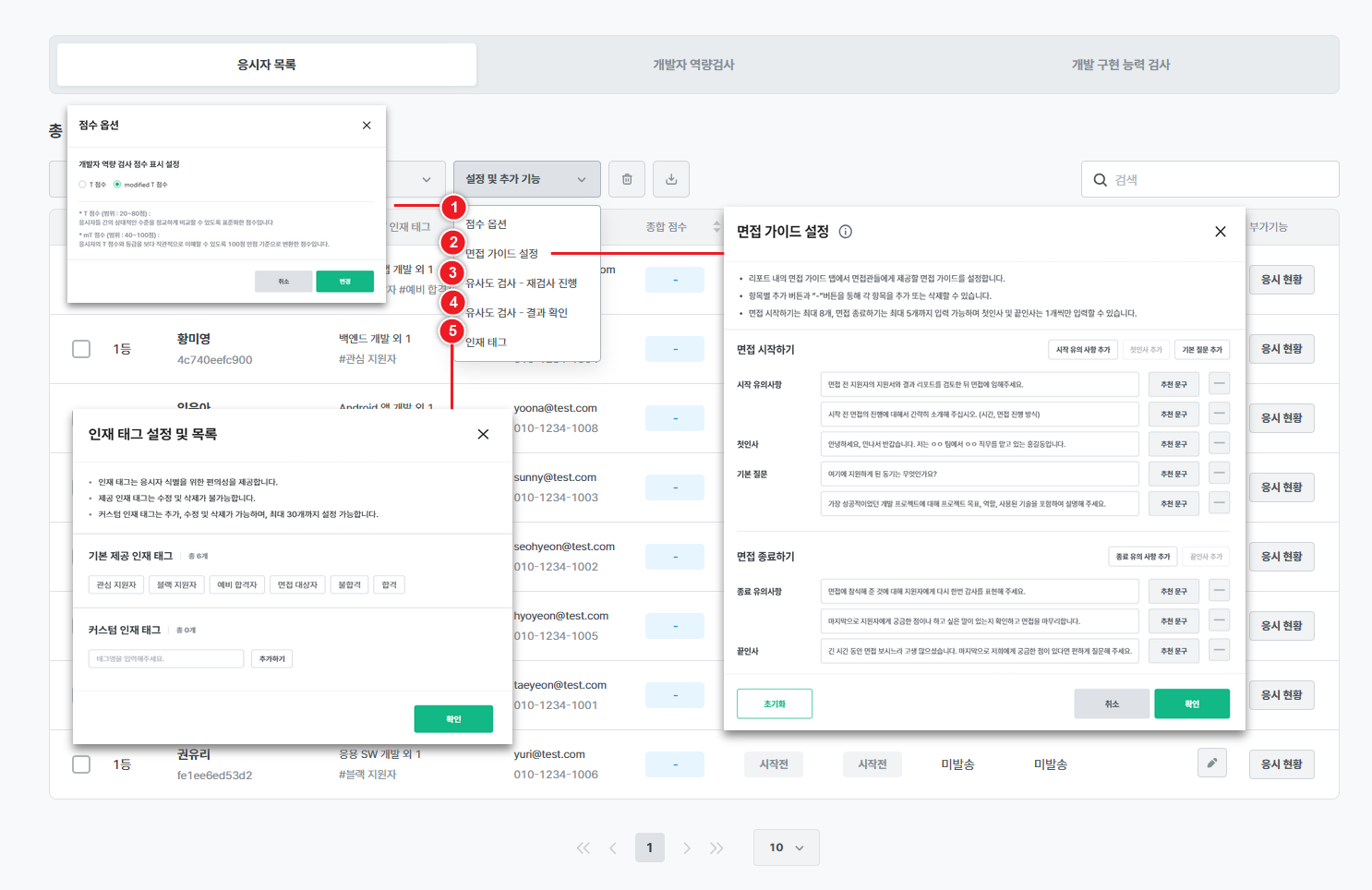Expand the 설정 및 추가 기능 dropdown
The image size is (1372, 890).
tap(526, 179)
